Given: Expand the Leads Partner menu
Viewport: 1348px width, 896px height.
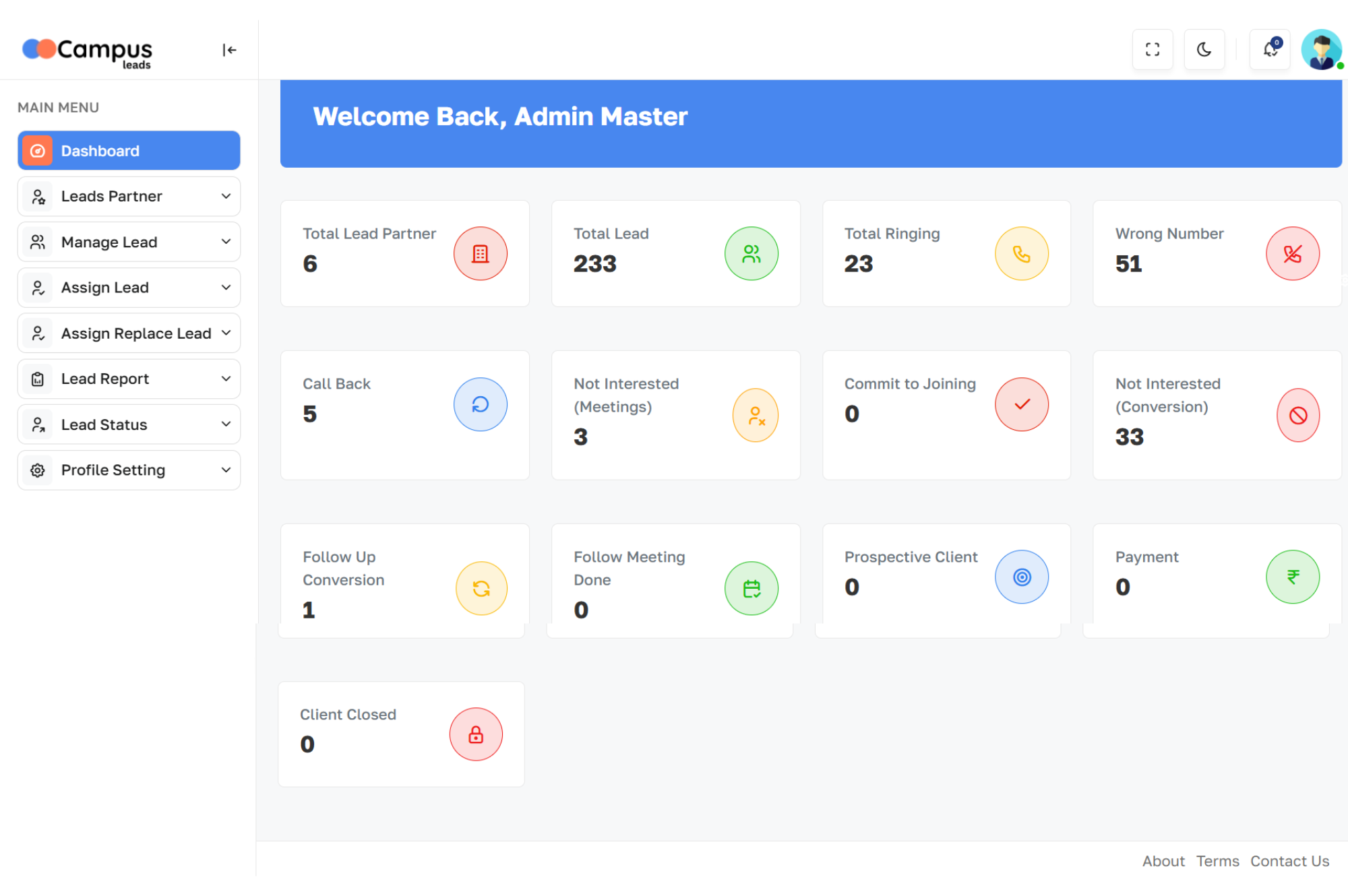Looking at the screenshot, I should coord(129,196).
